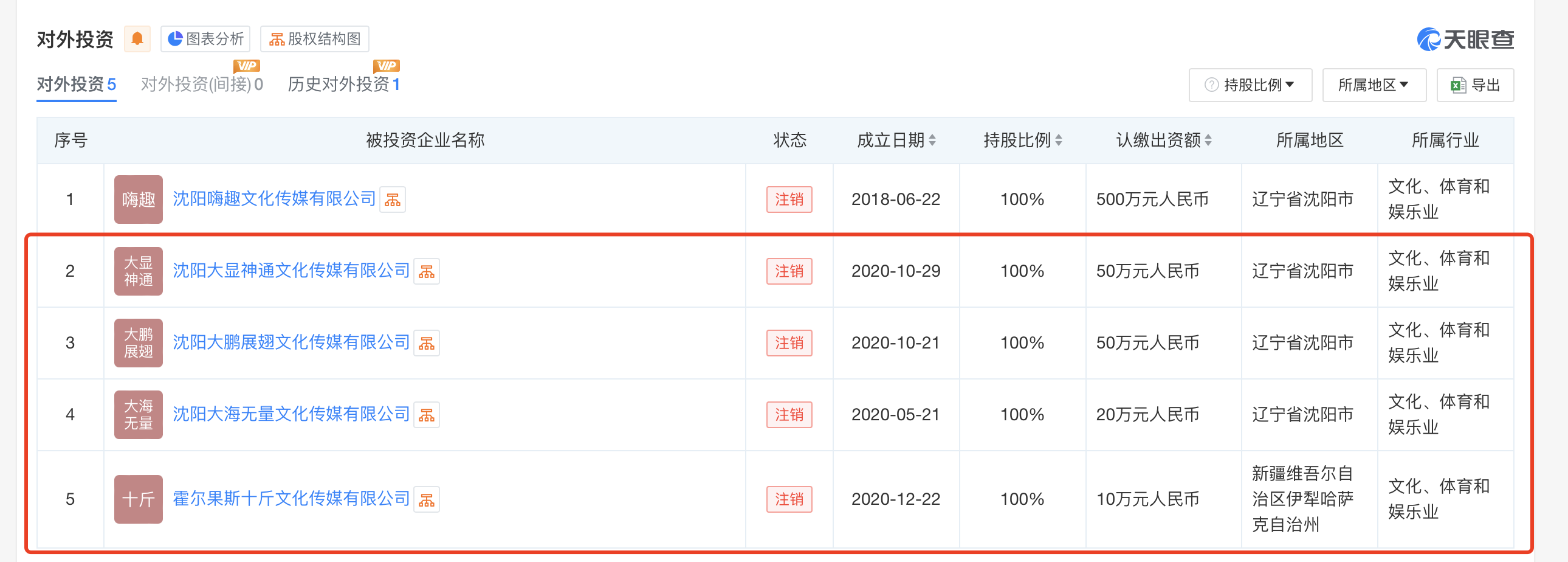Open the 图表分析 chart analysis button

pyautogui.click(x=206, y=39)
